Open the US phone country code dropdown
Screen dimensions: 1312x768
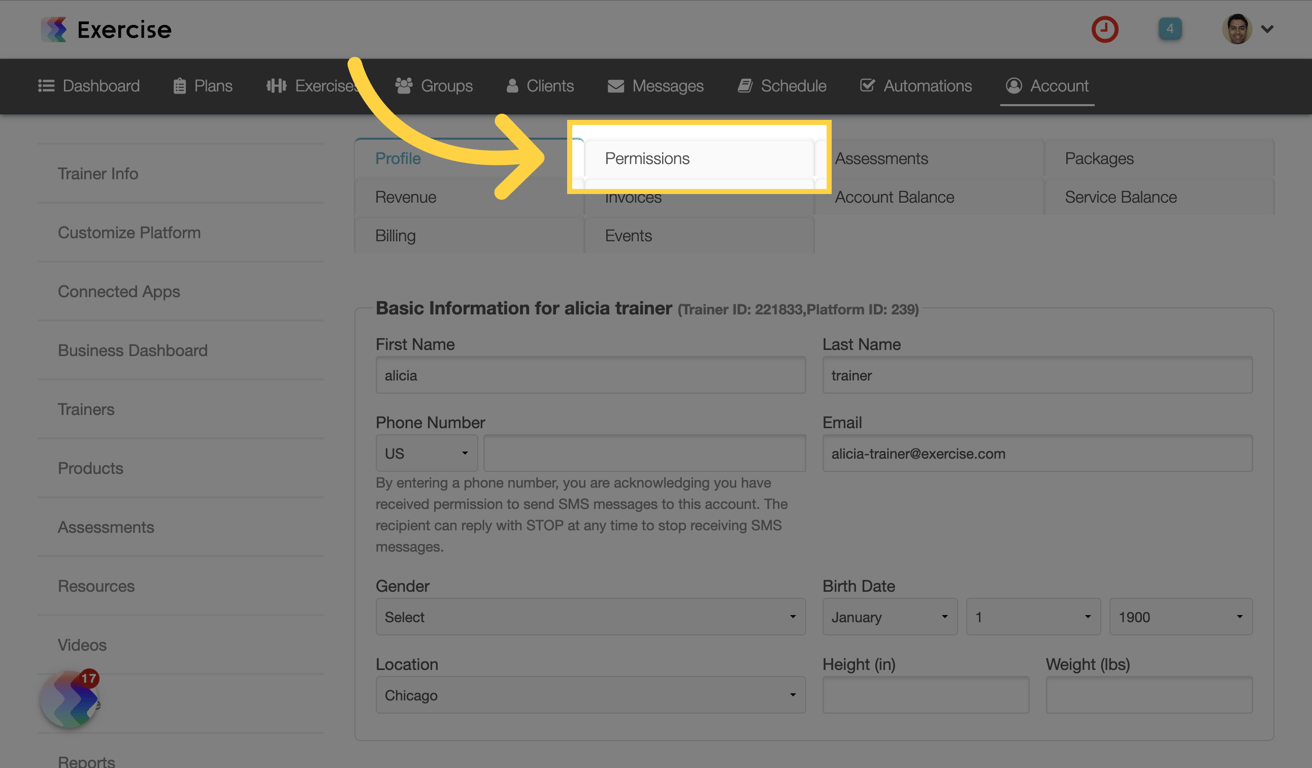coord(426,453)
